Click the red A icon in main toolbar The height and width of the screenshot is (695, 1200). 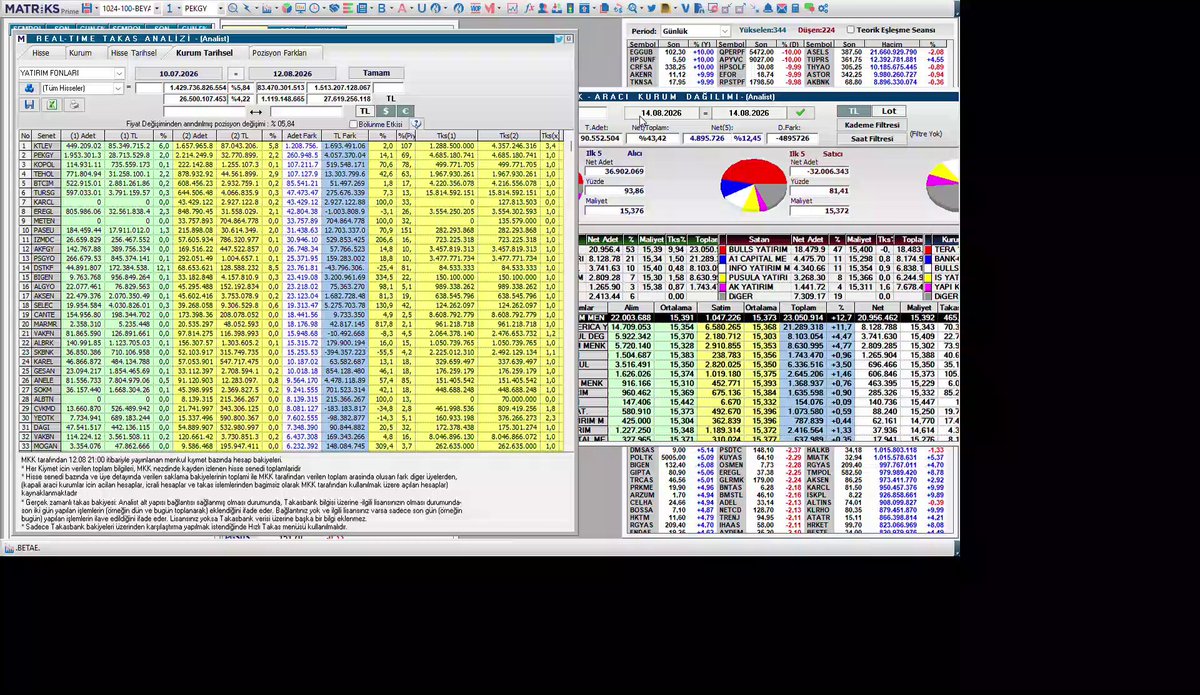tap(402, 8)
